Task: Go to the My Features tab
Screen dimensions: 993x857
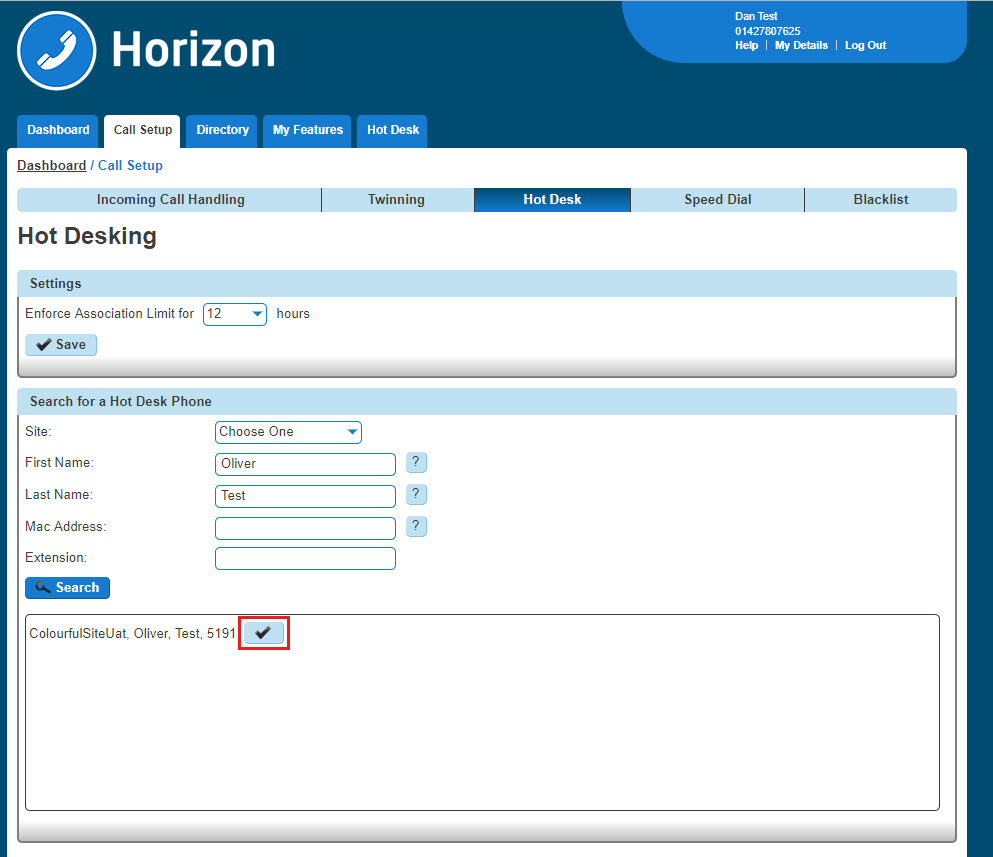Action: click(307, 130)
